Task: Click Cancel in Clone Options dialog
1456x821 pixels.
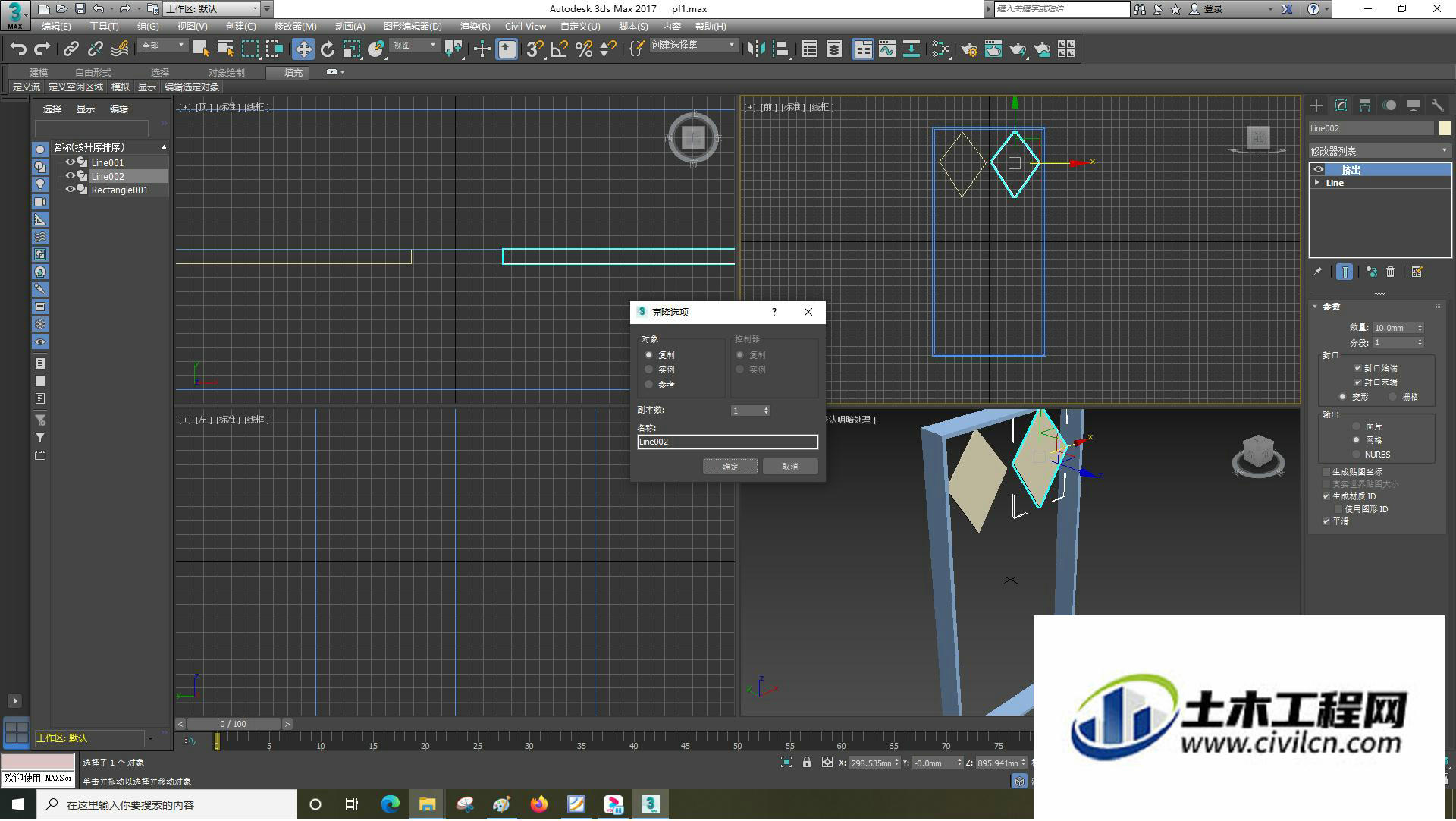Action: [x=790, y=467]
